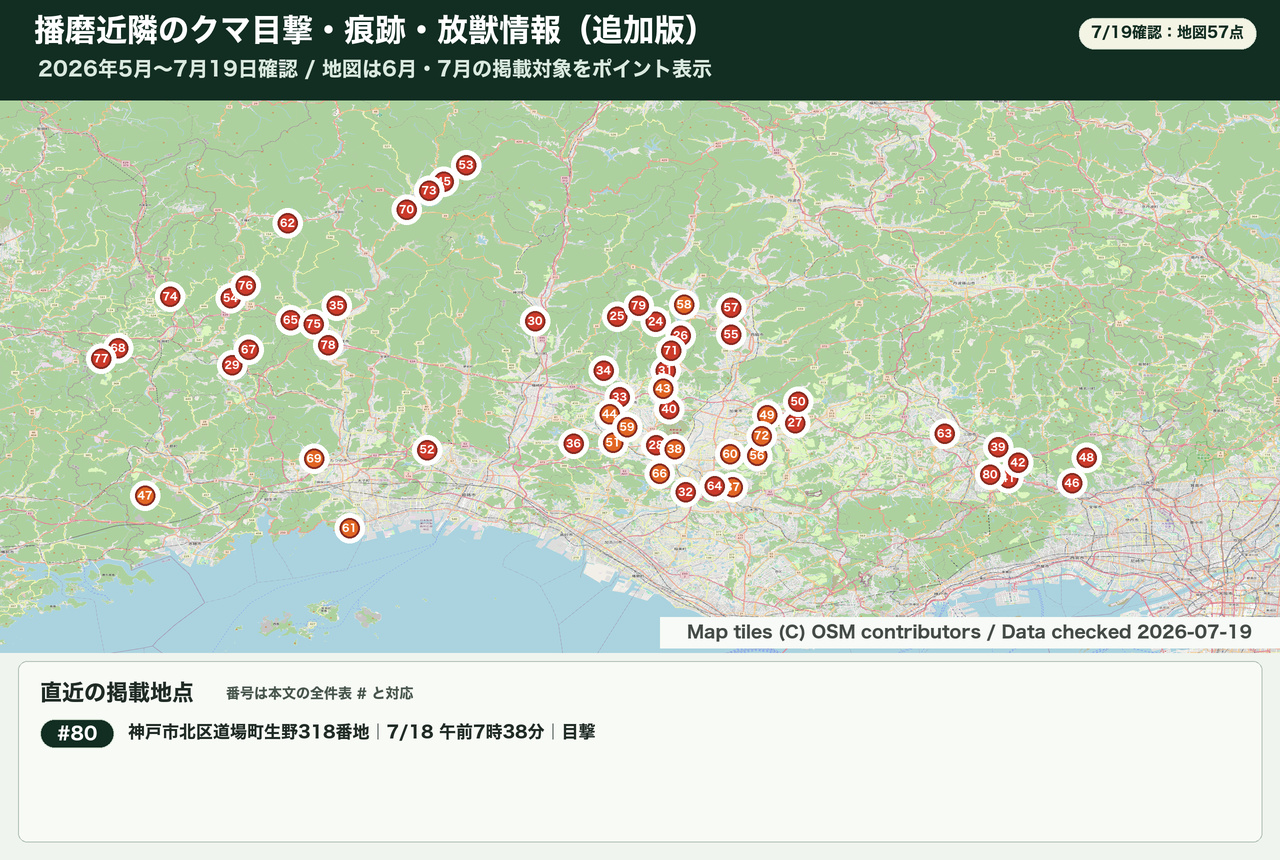
Task: Select map marker 79
Action: pos(638,306)
